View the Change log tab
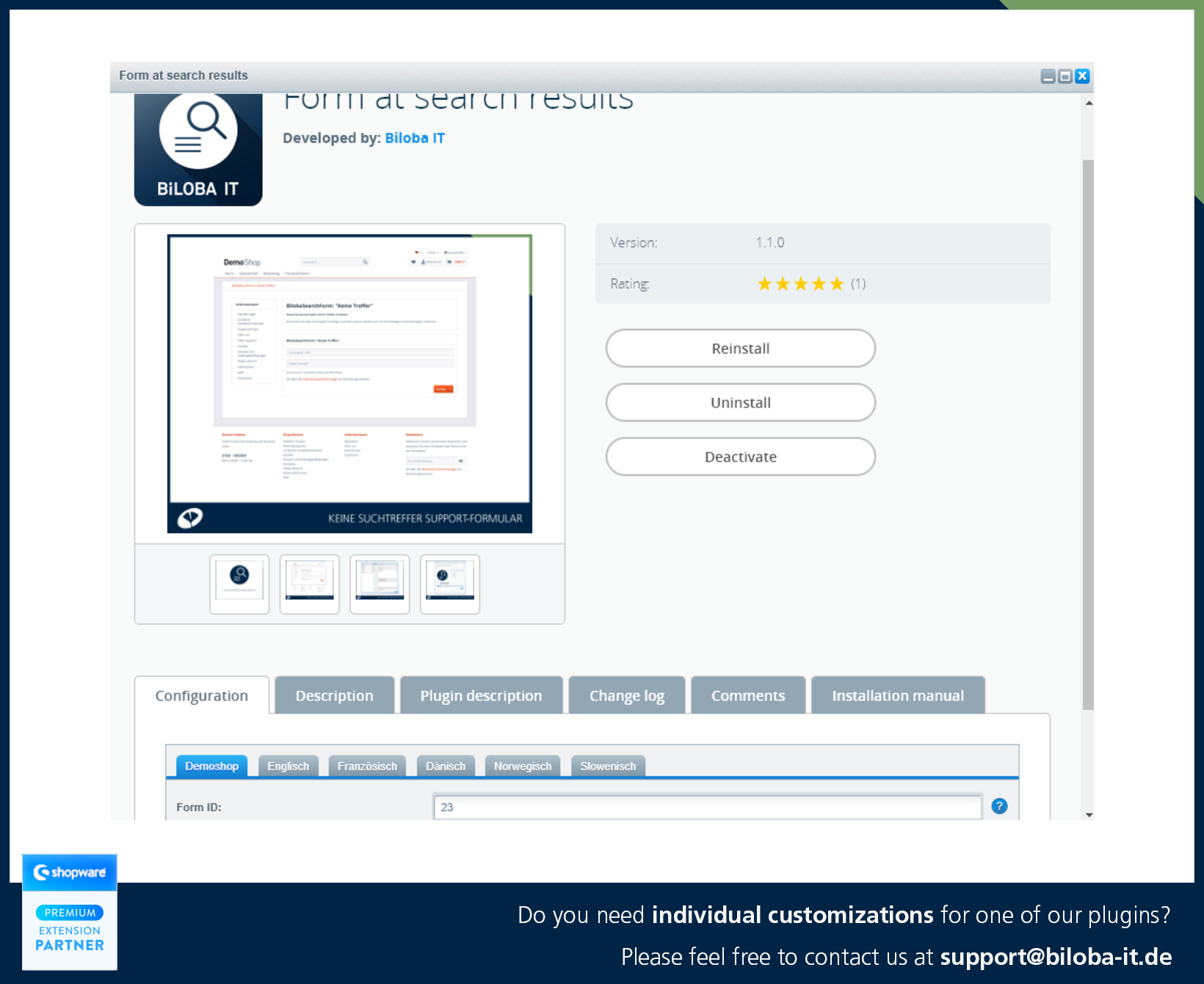Image resolution: width=1204 pixels, height=984 pixels. point(627,695)
